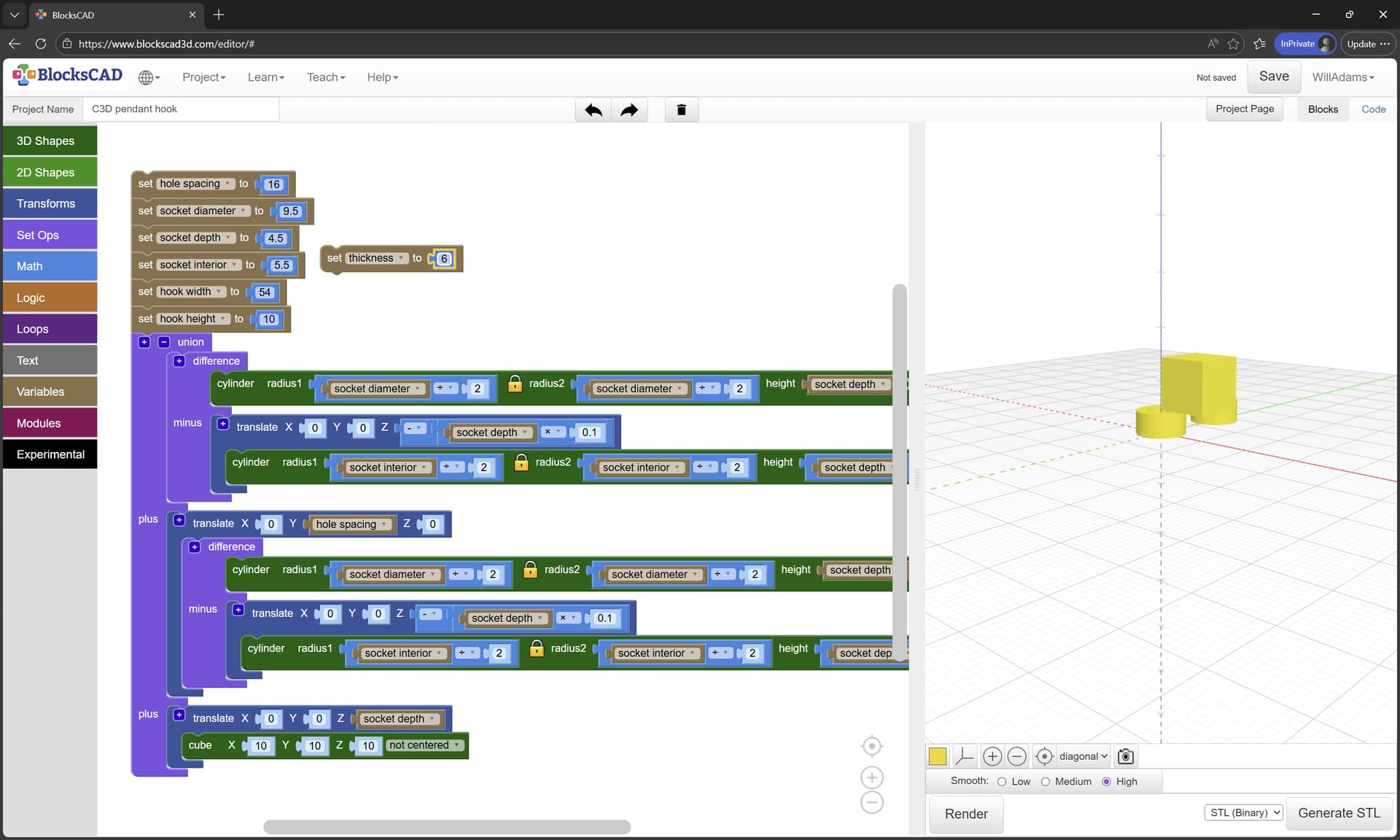Viewport: 1400px width, 840px height.
Task: Click the trash can delete icon
Action: point(681,110)
